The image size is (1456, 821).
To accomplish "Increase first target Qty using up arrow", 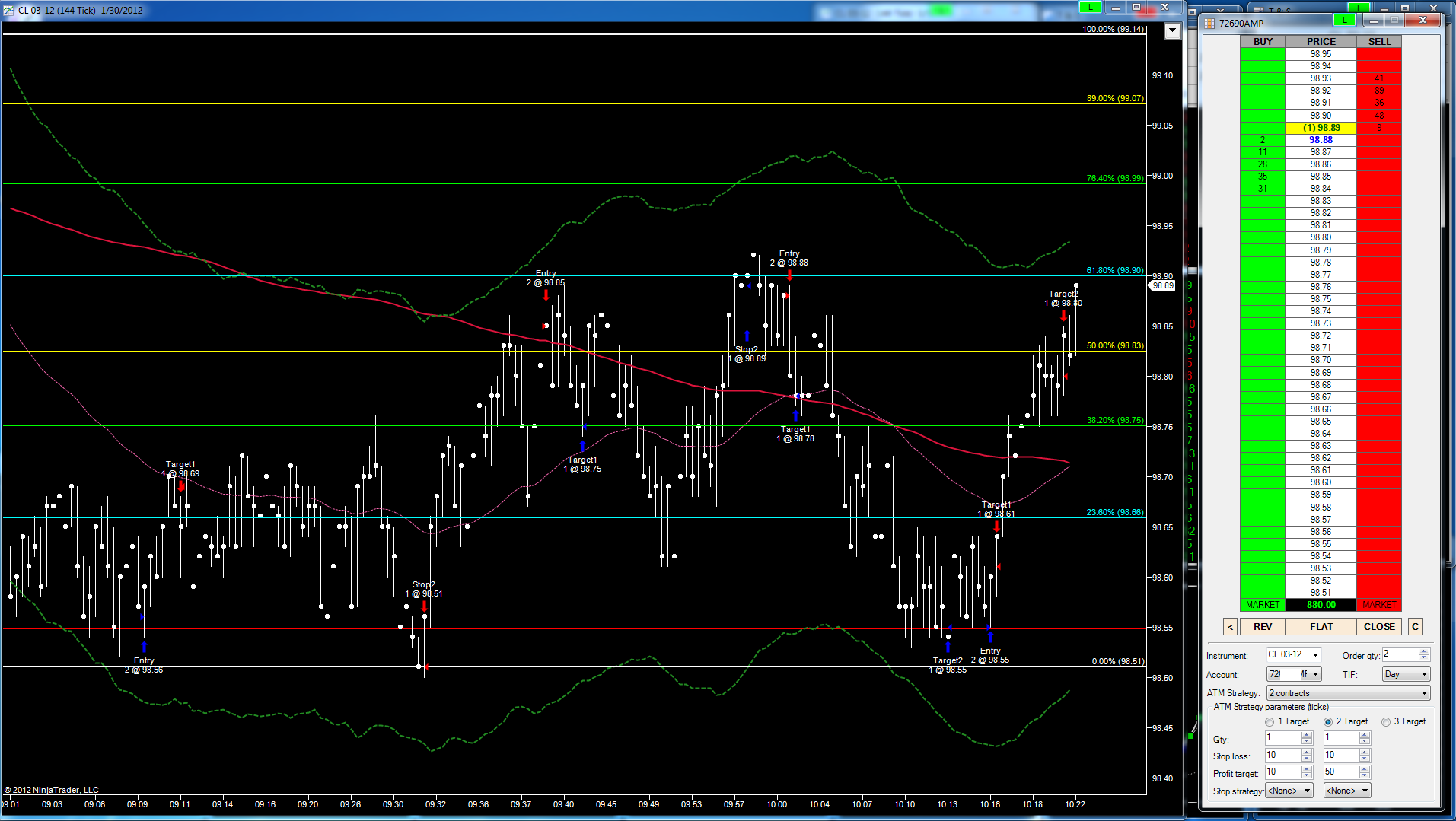I will click(1307, 735).
